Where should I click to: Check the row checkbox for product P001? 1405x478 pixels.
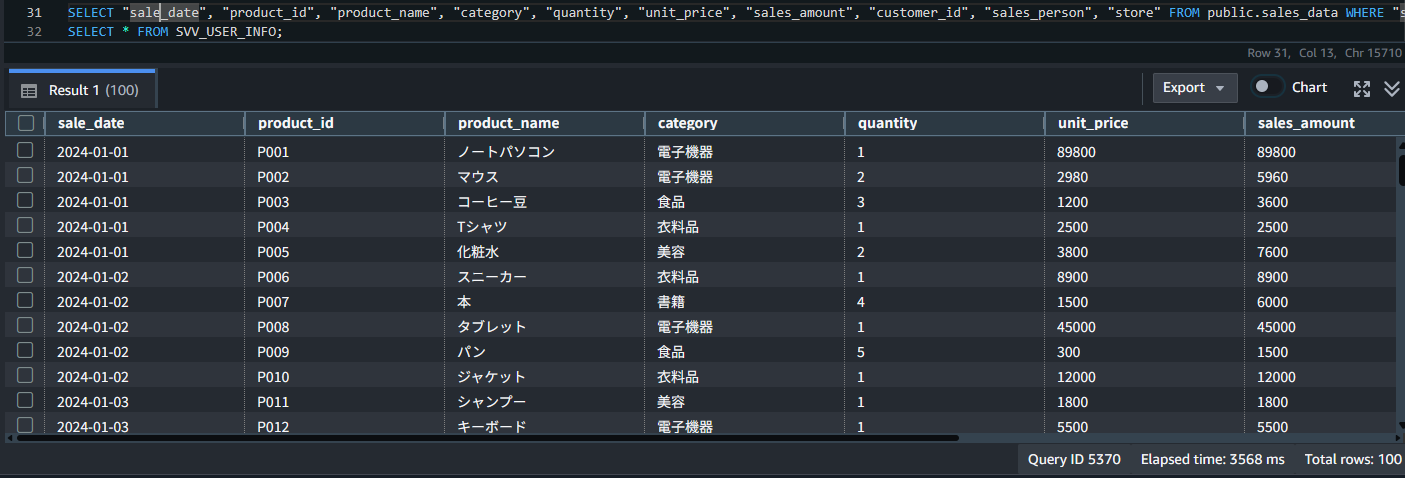coord(25,151)
